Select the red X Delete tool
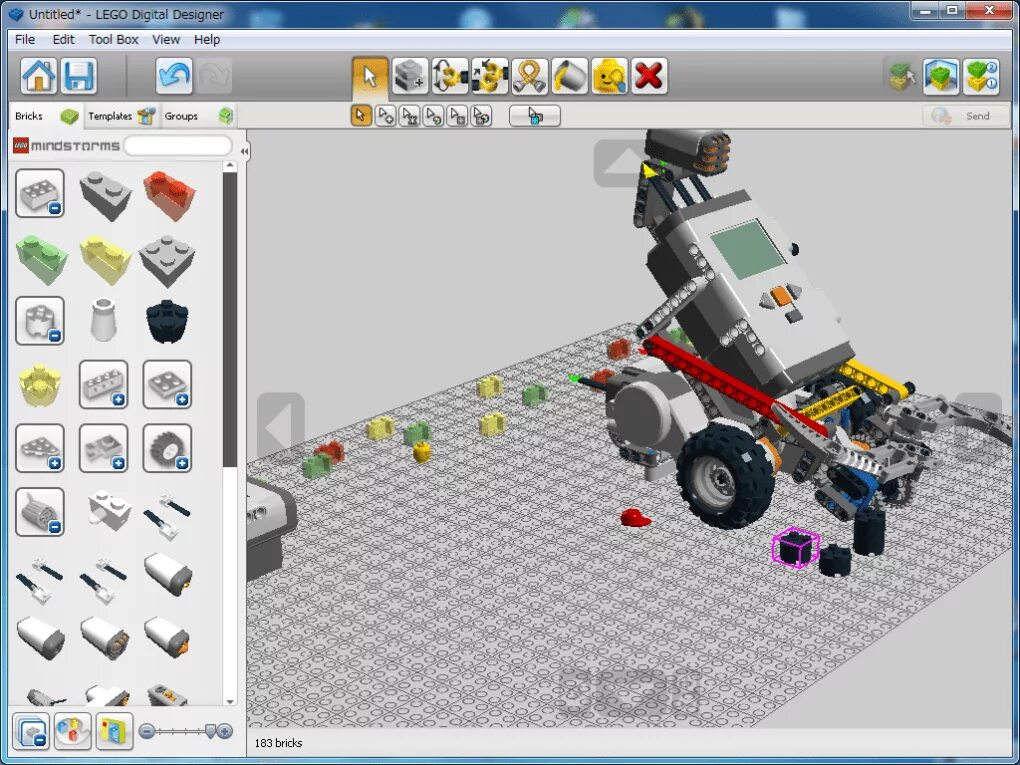Screen dimensions: 1020x765 pyautogui.click(x=649, y=76)
